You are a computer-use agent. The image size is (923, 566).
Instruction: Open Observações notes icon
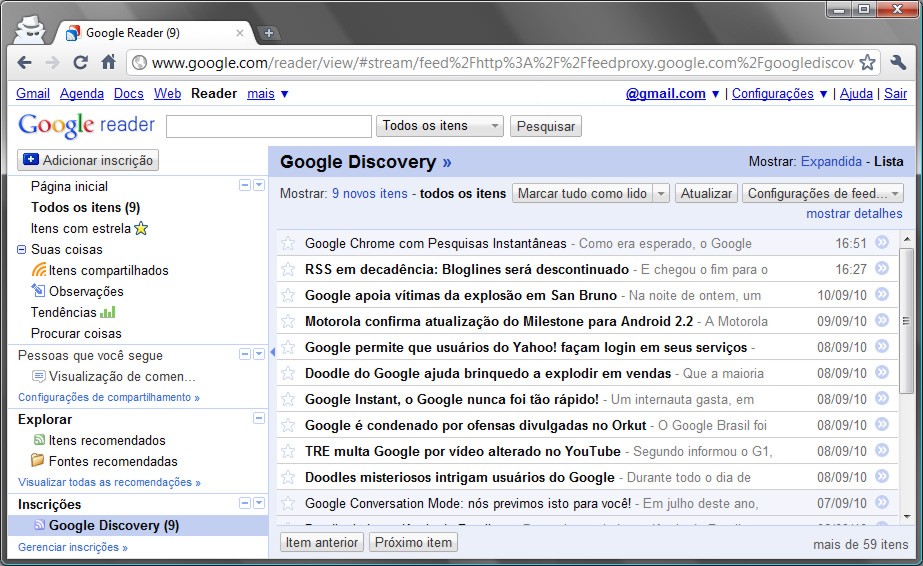point(38,290)
